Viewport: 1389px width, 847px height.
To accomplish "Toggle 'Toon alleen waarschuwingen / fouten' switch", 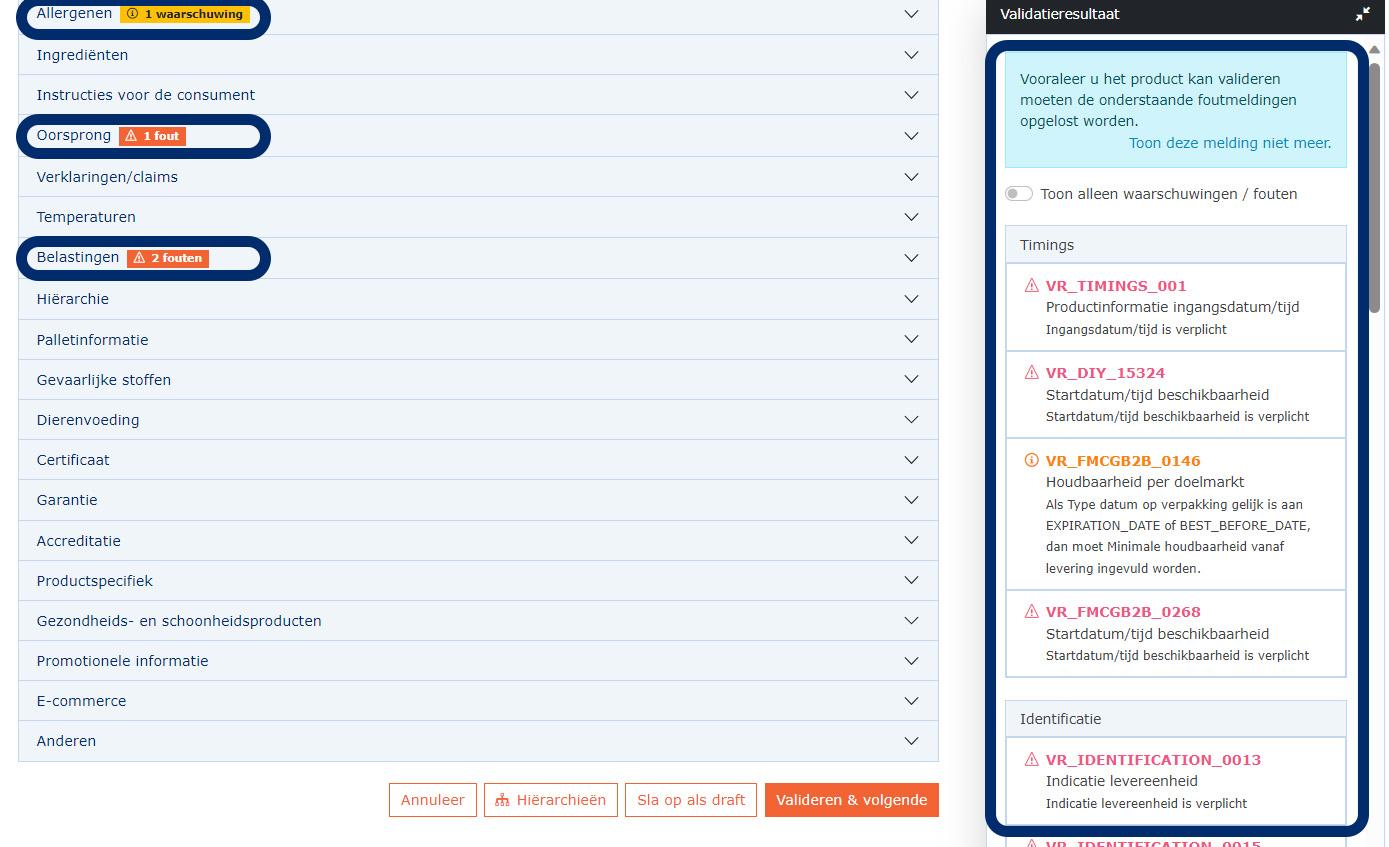I will click(1018, 194).
